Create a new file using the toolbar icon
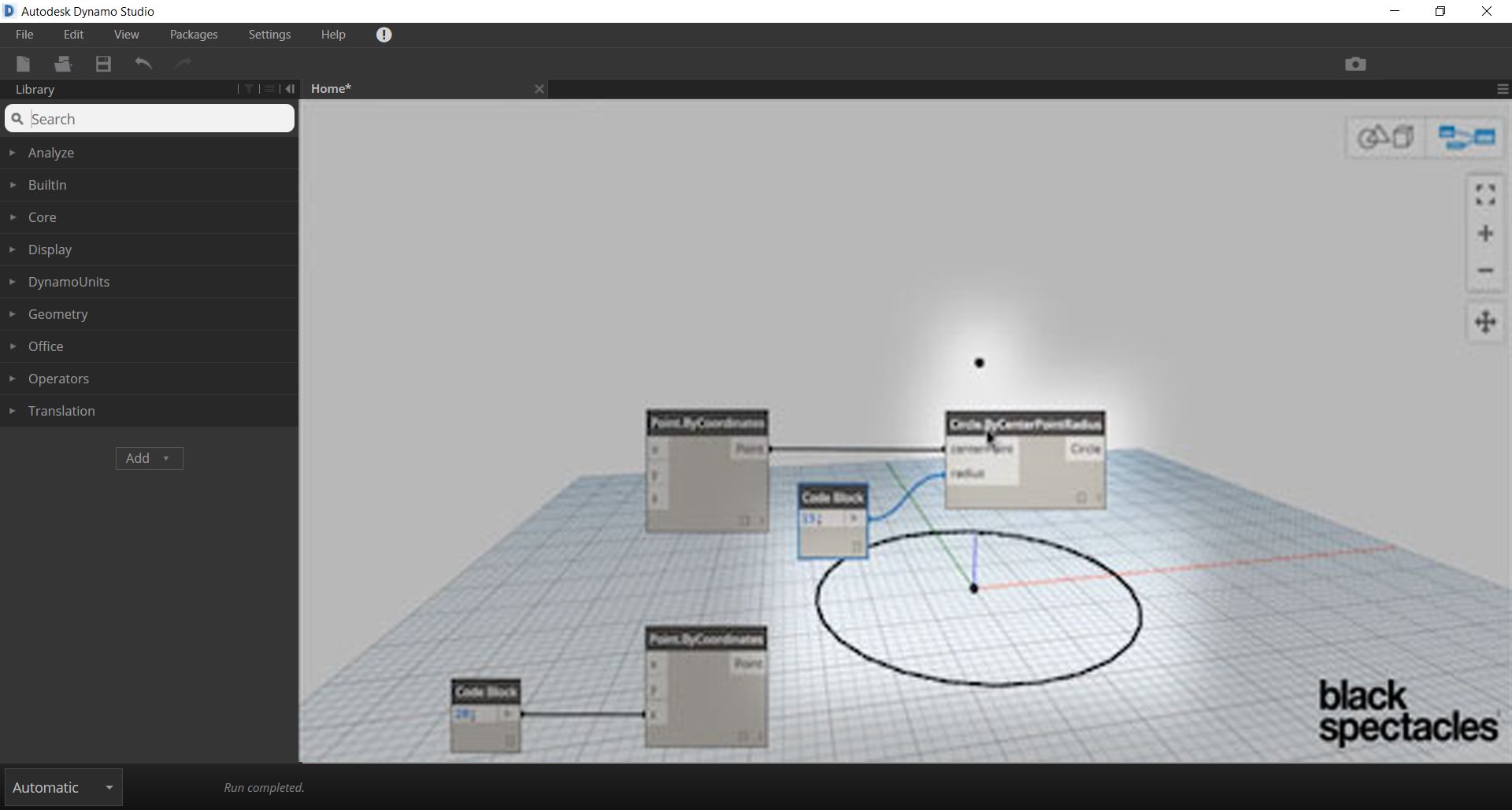The image size is (1512, 810). [x=22, y=64]
